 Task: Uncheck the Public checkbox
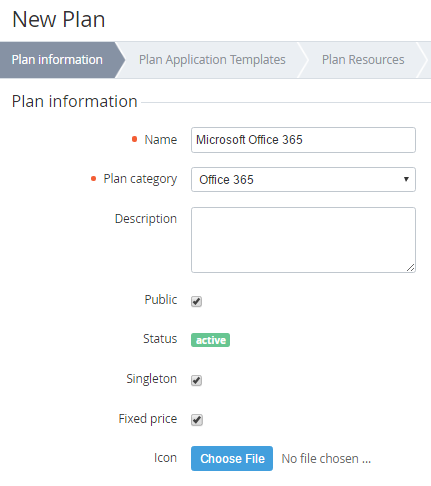[x=196, y=301]
